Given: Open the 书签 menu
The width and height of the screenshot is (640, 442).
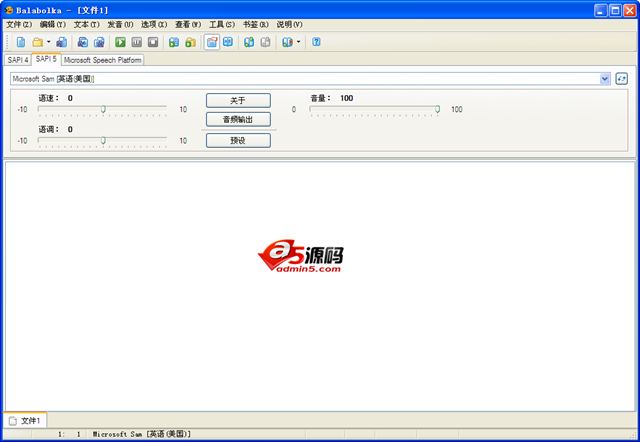Looking at the screenshot, I should [x=256, y=24].
